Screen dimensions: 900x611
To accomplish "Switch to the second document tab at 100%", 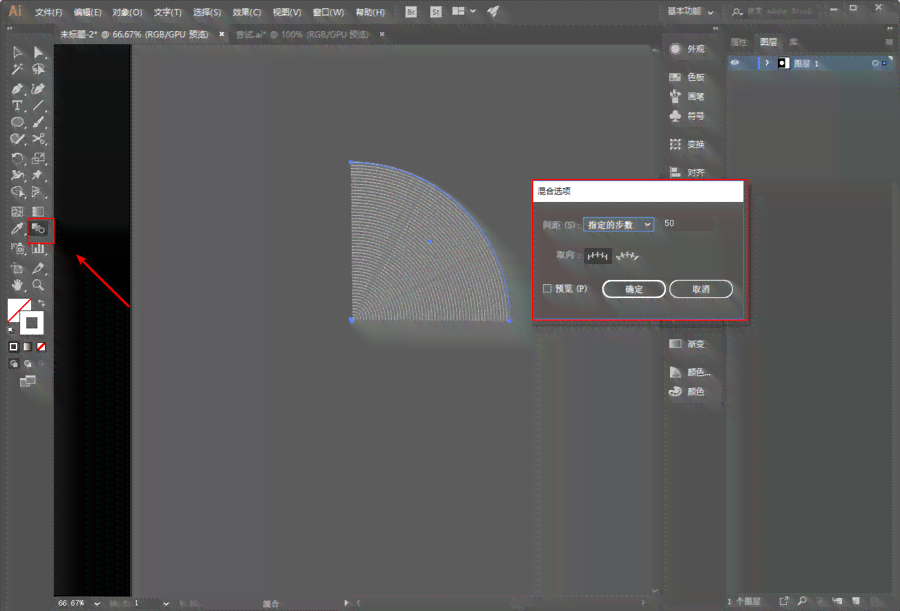I will pyautogui.click(x=302, y=34).
